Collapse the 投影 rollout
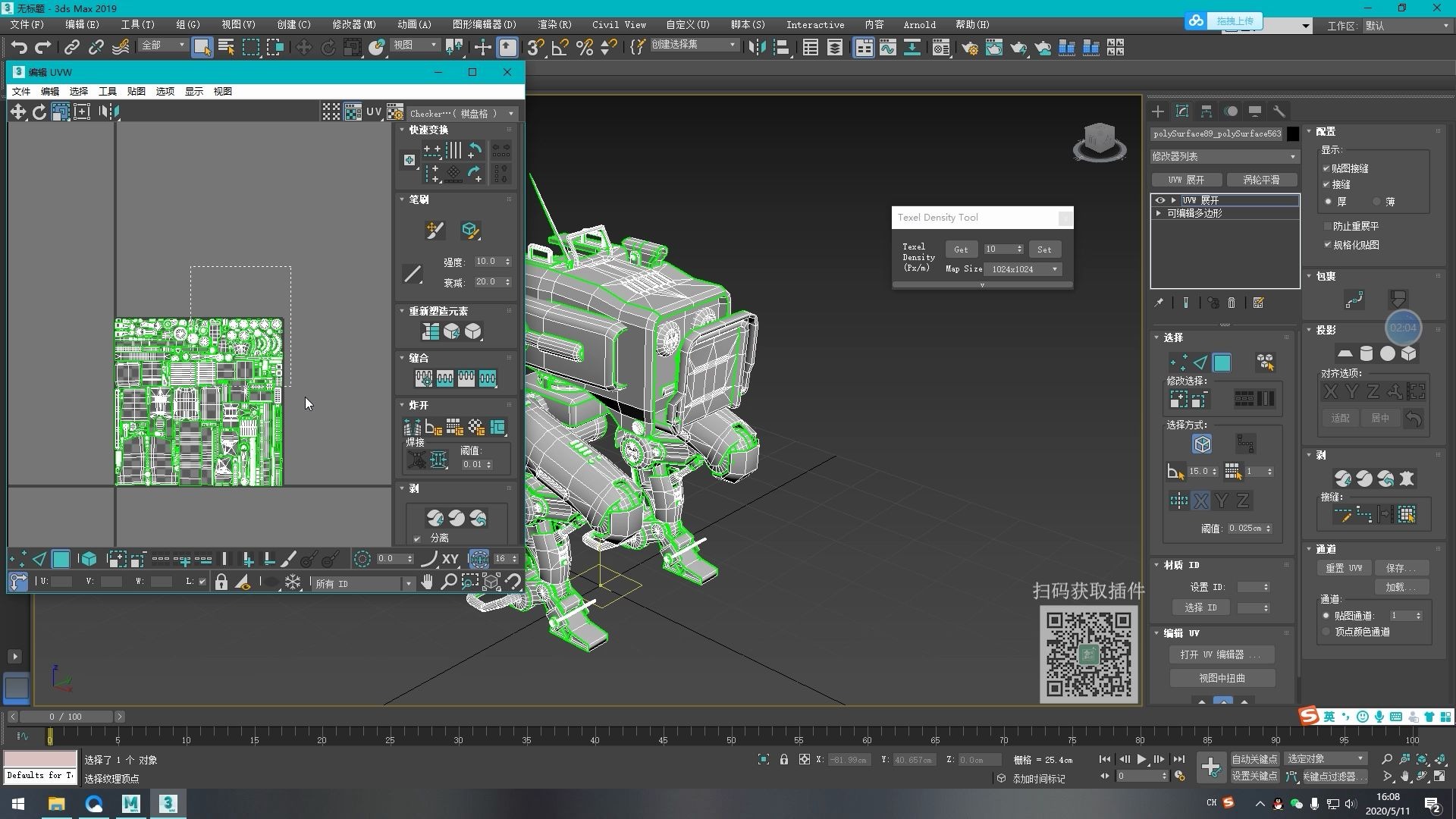This screenshot has width=1456, height=819. [x=1309, y=330]
